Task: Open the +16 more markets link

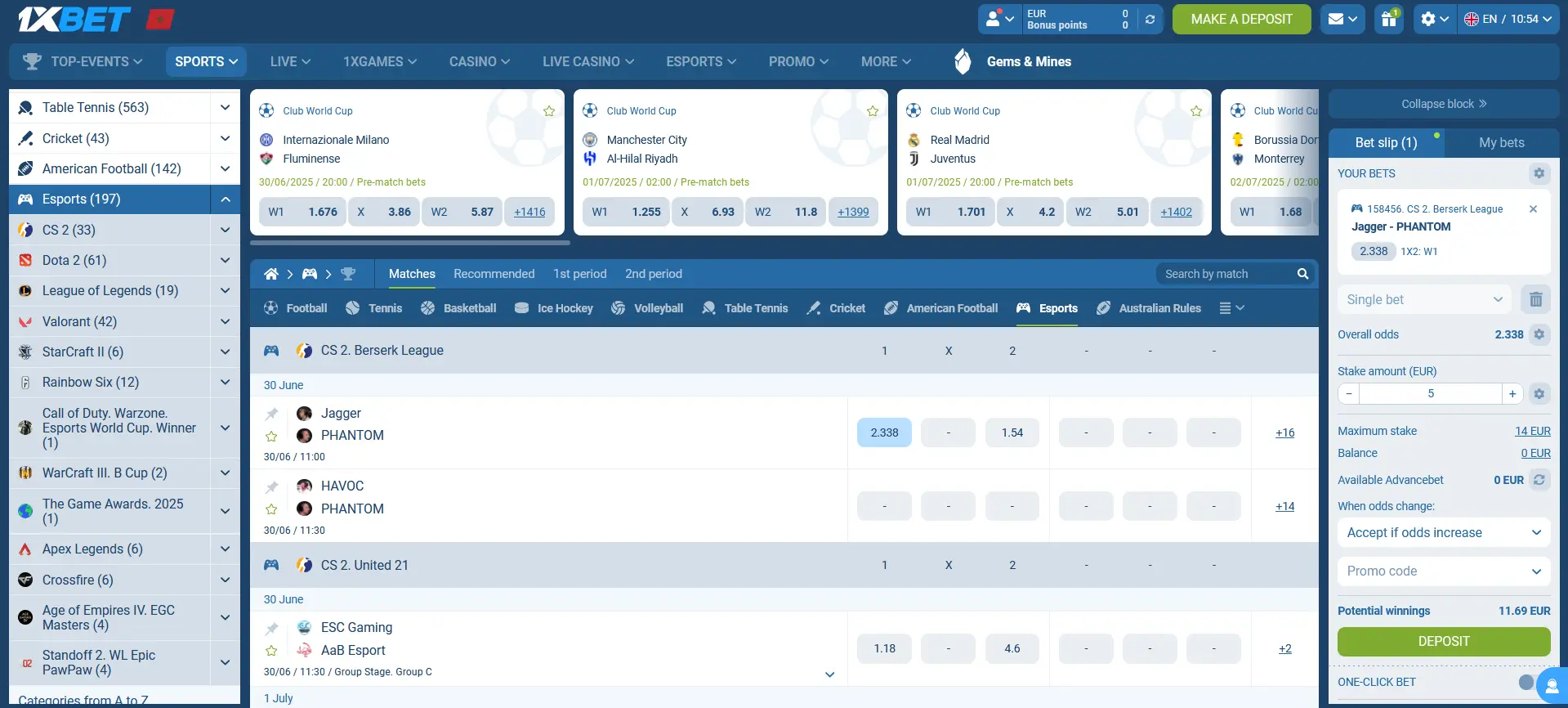Action: click(x=1284, y=433)
